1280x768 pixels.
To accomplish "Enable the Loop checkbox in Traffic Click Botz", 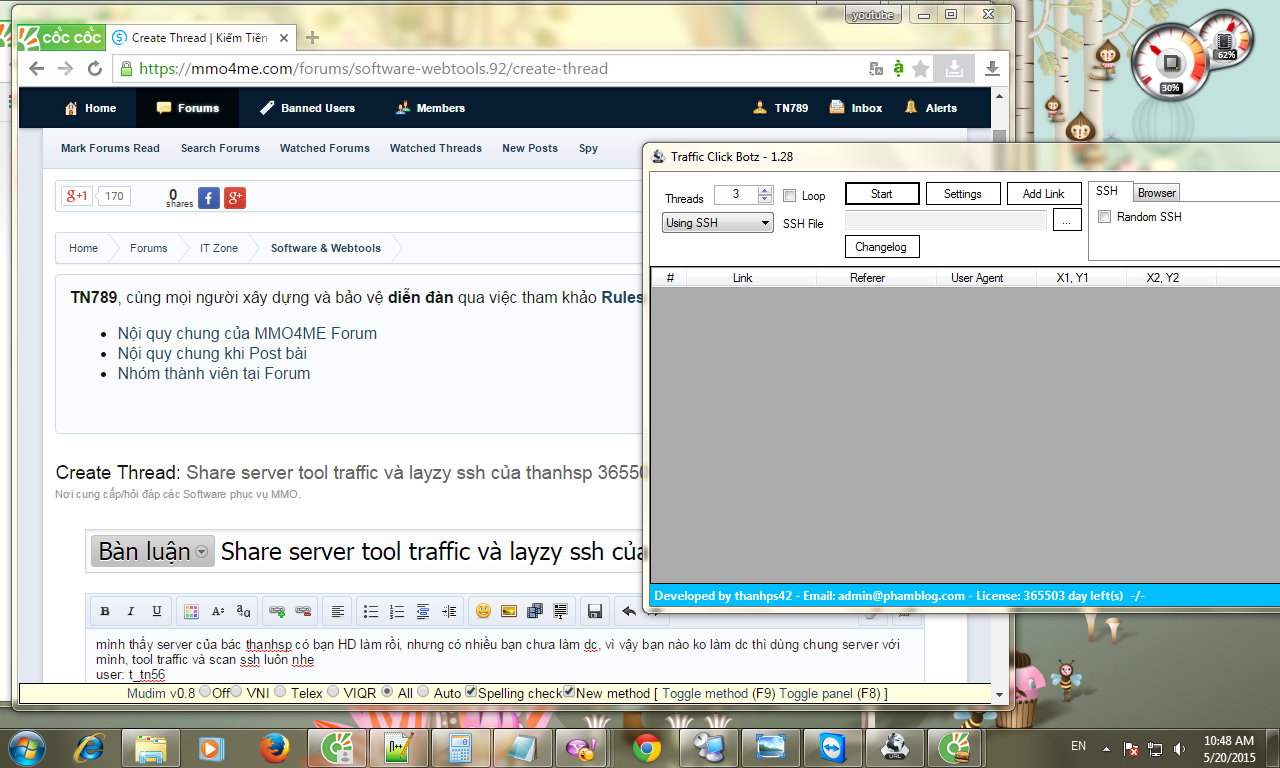I will tap(789, 196).
